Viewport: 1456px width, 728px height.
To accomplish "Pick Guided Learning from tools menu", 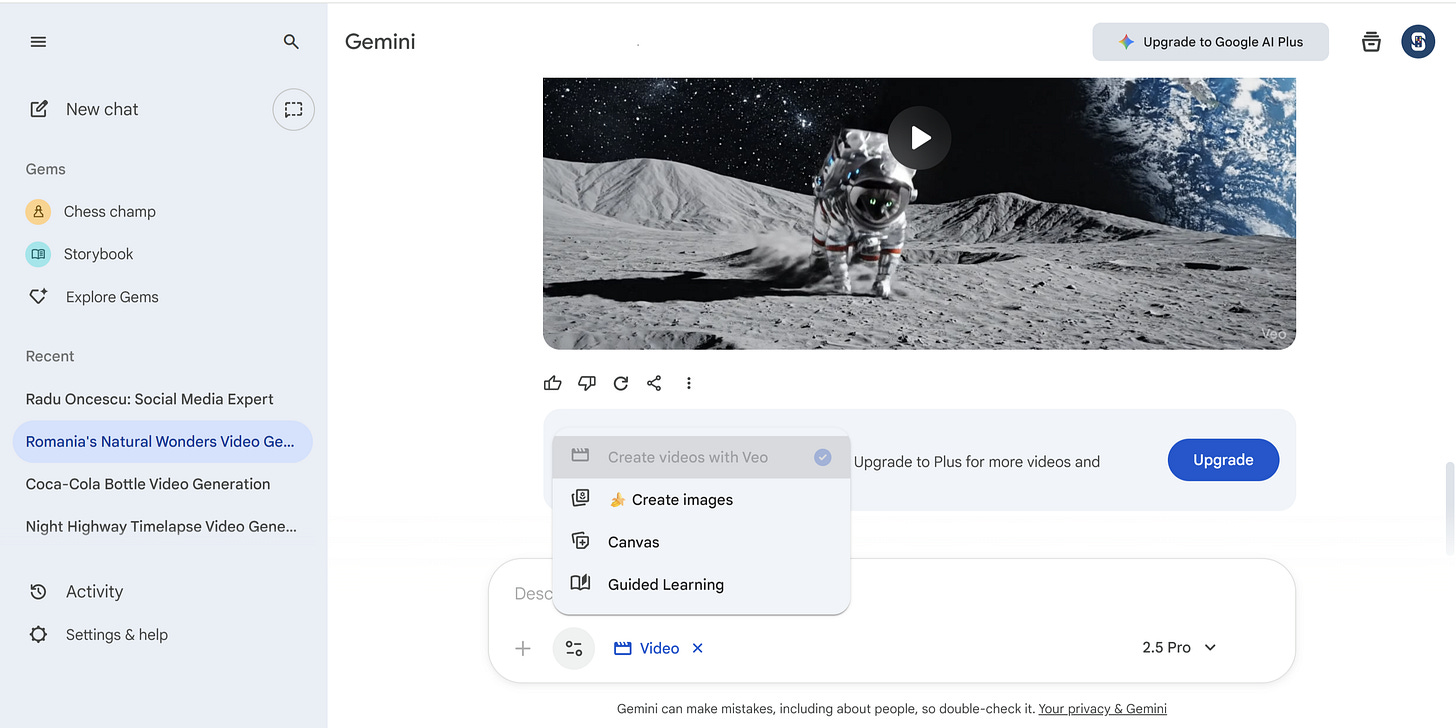I will click(x=701, y=585).
